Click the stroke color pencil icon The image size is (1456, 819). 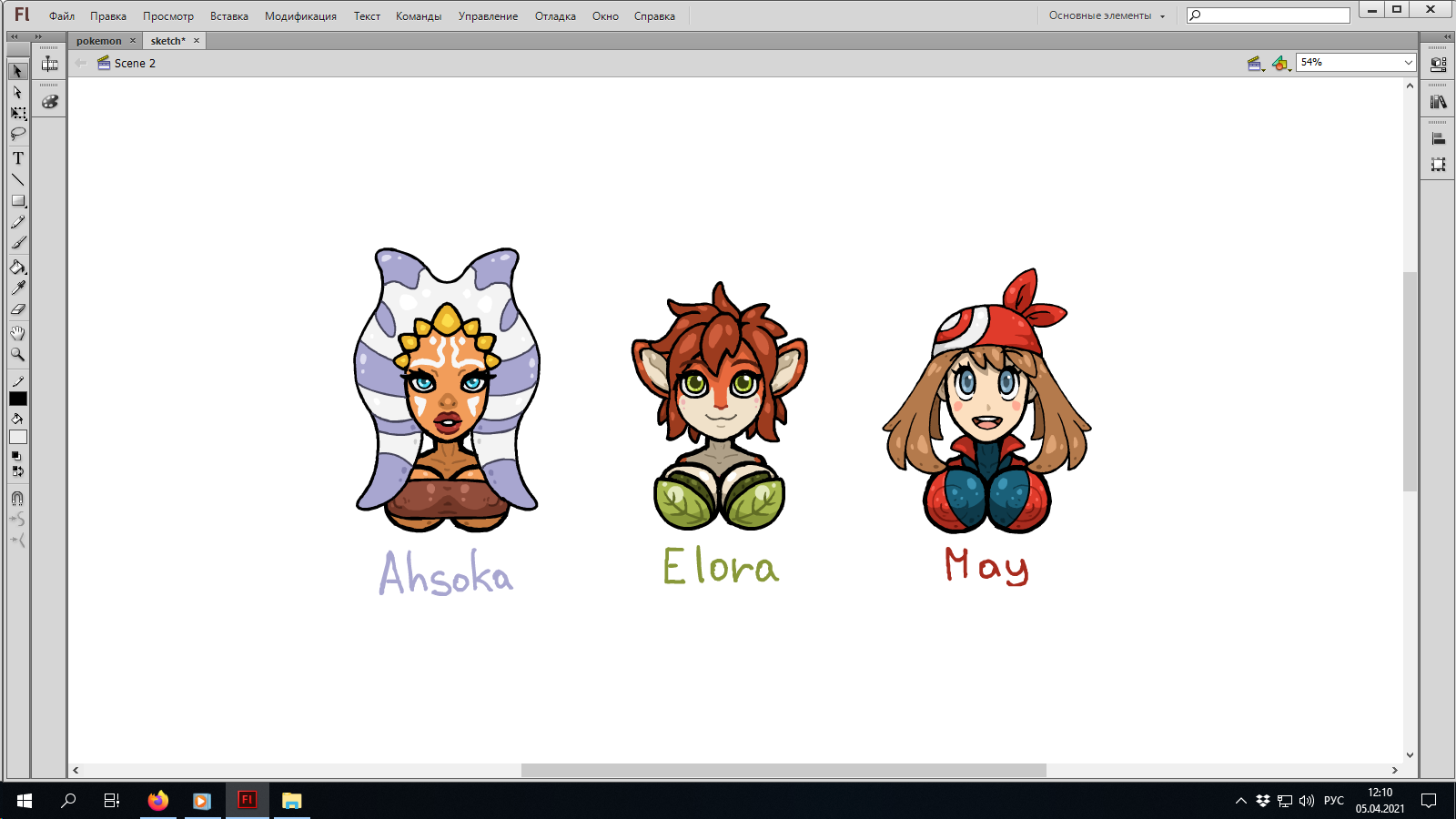tap(17, 381)
